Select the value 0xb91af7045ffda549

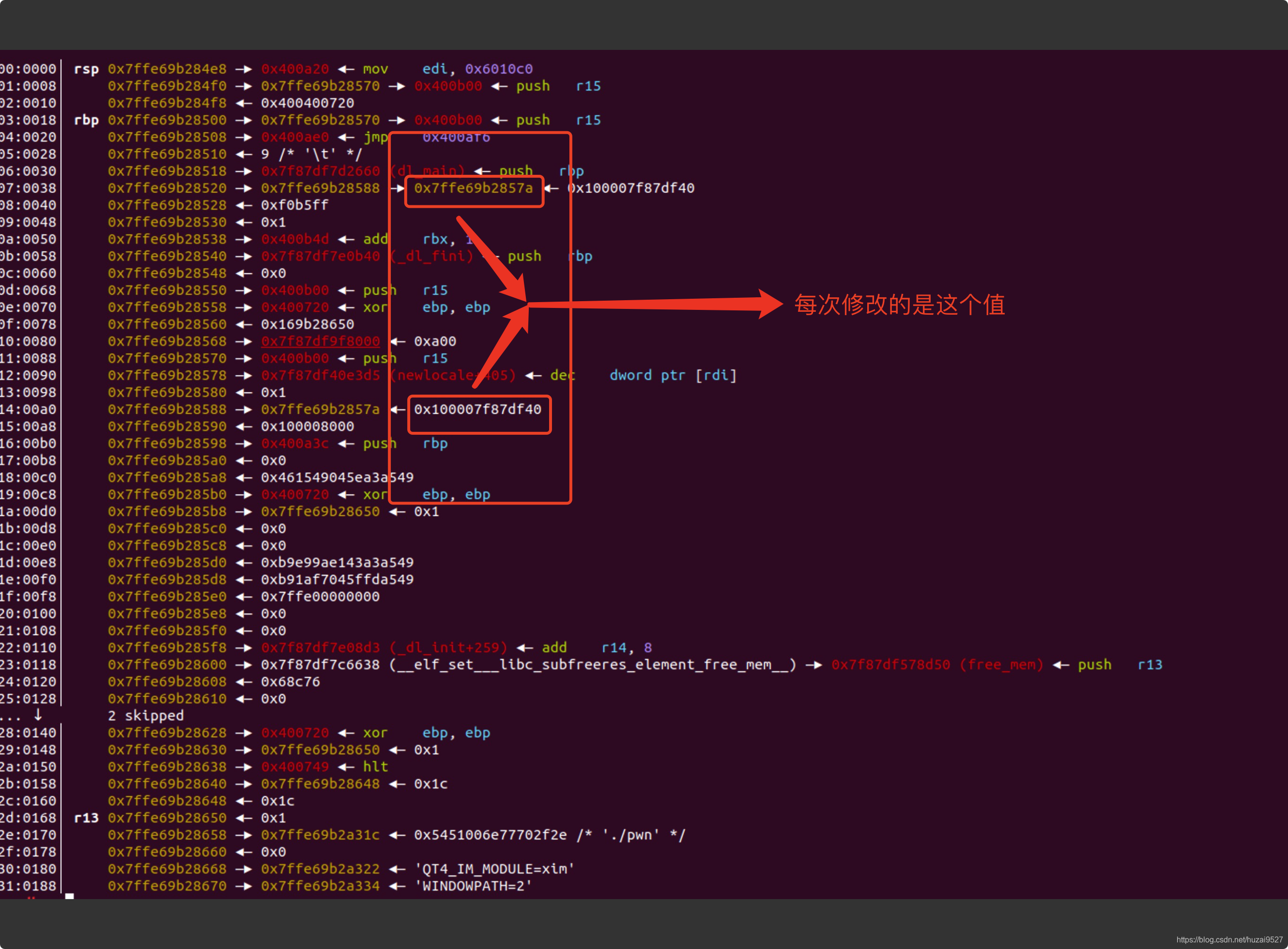click(337, 579)
